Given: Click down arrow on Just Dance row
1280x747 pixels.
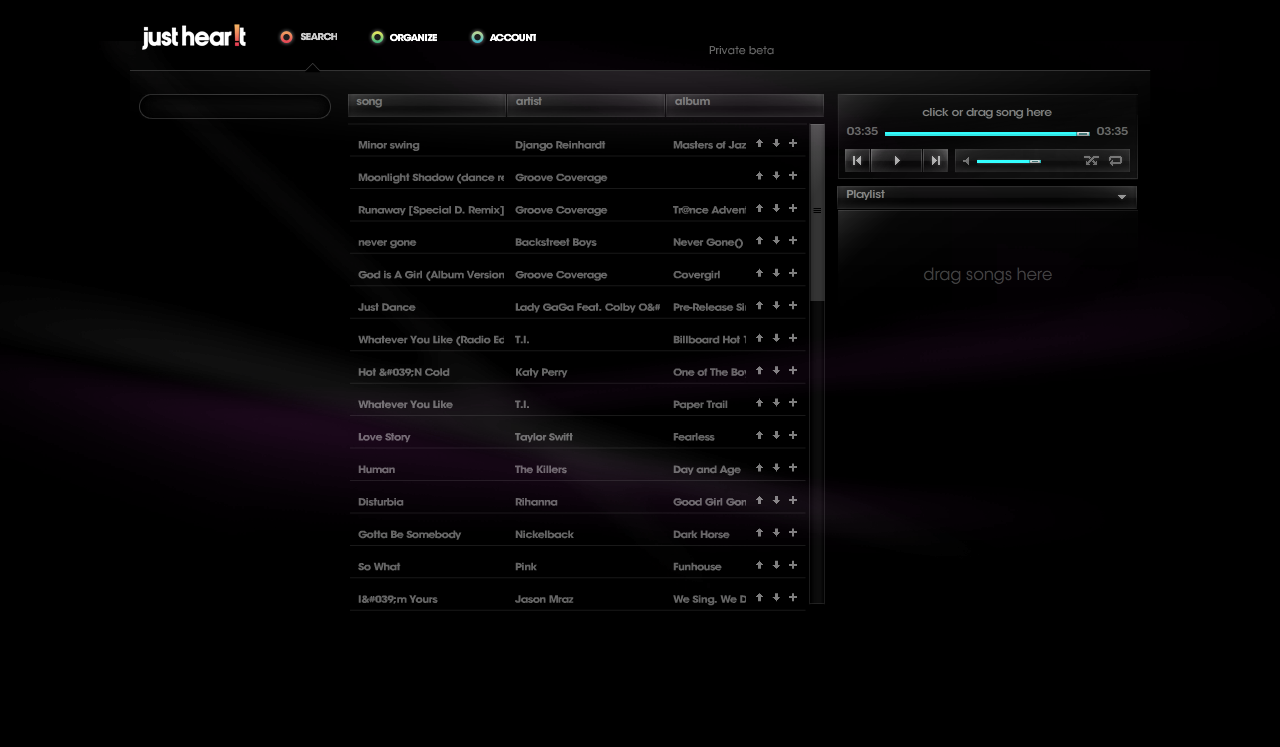Looking at the screenshot, I should pyautogui.click(x=776, y=305).
